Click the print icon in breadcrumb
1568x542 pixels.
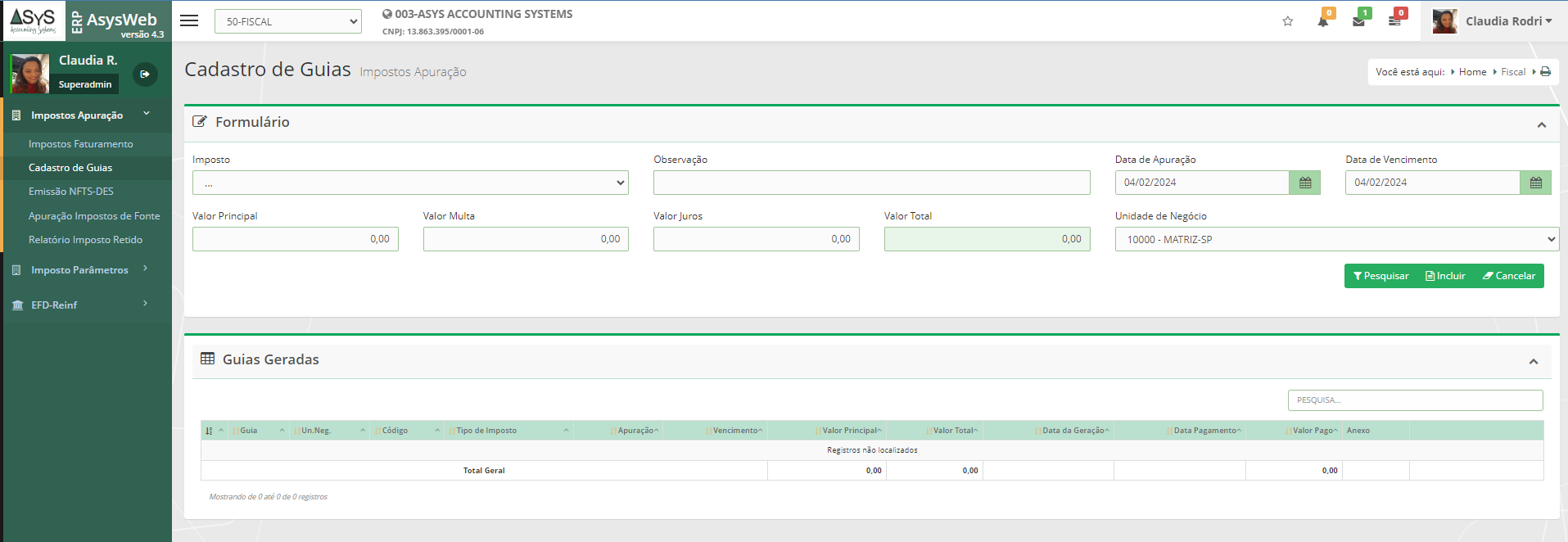[1546, 72]
